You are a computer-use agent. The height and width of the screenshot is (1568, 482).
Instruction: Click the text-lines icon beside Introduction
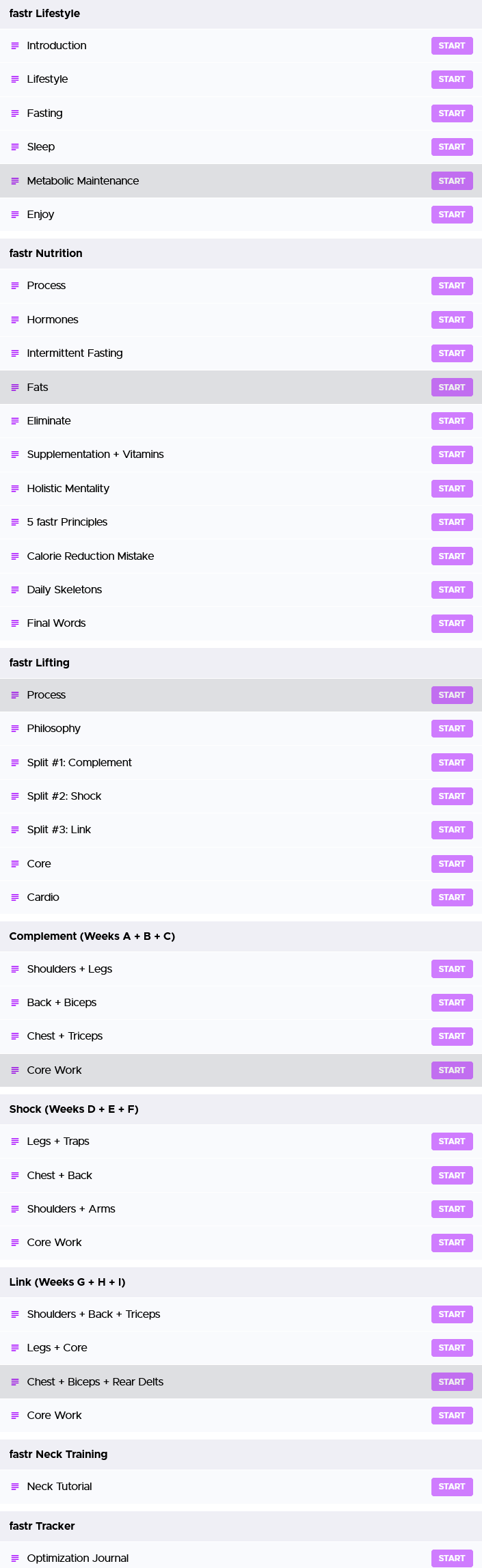[15, 46]
